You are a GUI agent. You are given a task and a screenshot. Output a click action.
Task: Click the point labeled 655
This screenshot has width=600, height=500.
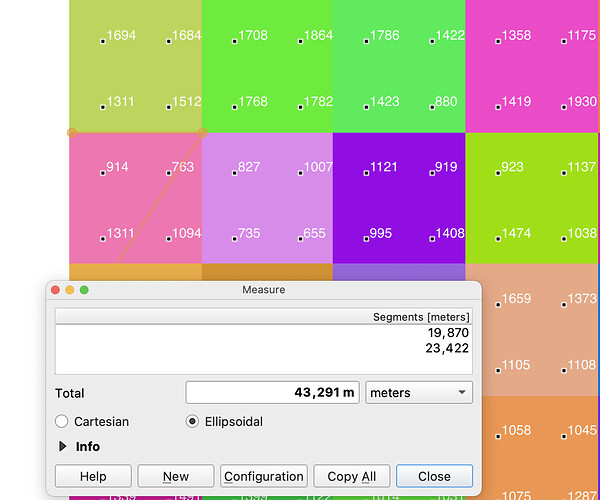[x=300, y=239]
